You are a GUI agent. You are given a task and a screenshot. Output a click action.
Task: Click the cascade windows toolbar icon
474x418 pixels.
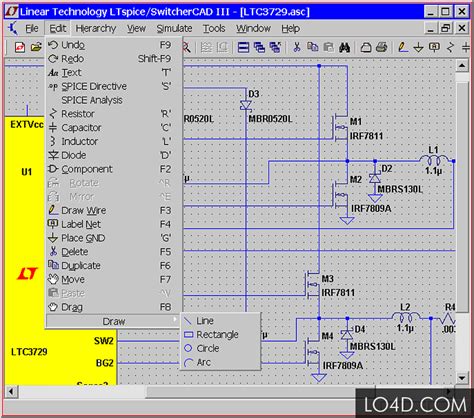coord(259,48)
